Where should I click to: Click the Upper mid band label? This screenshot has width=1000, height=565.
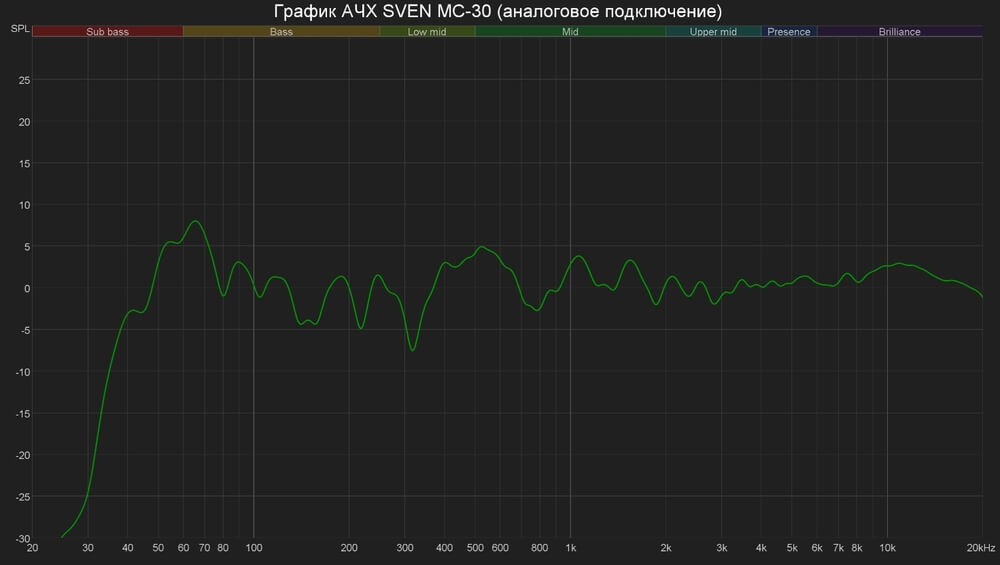click(713, 31)
